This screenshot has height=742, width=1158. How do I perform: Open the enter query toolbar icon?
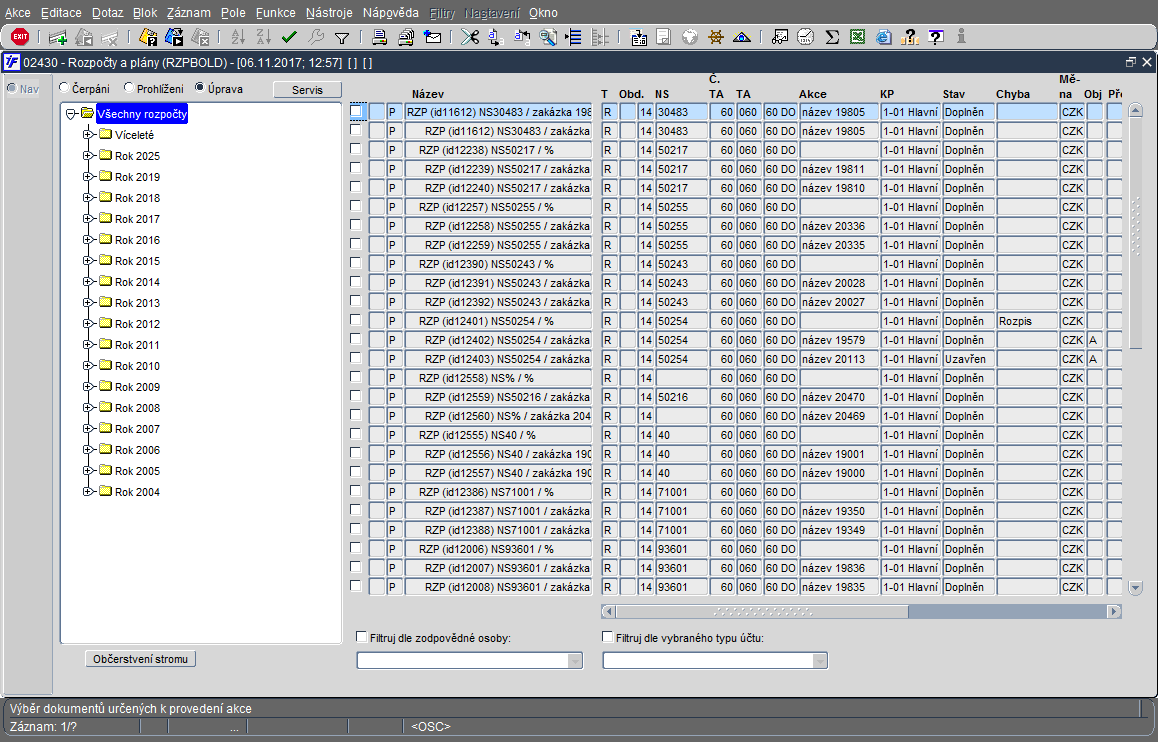coord(148,37)
